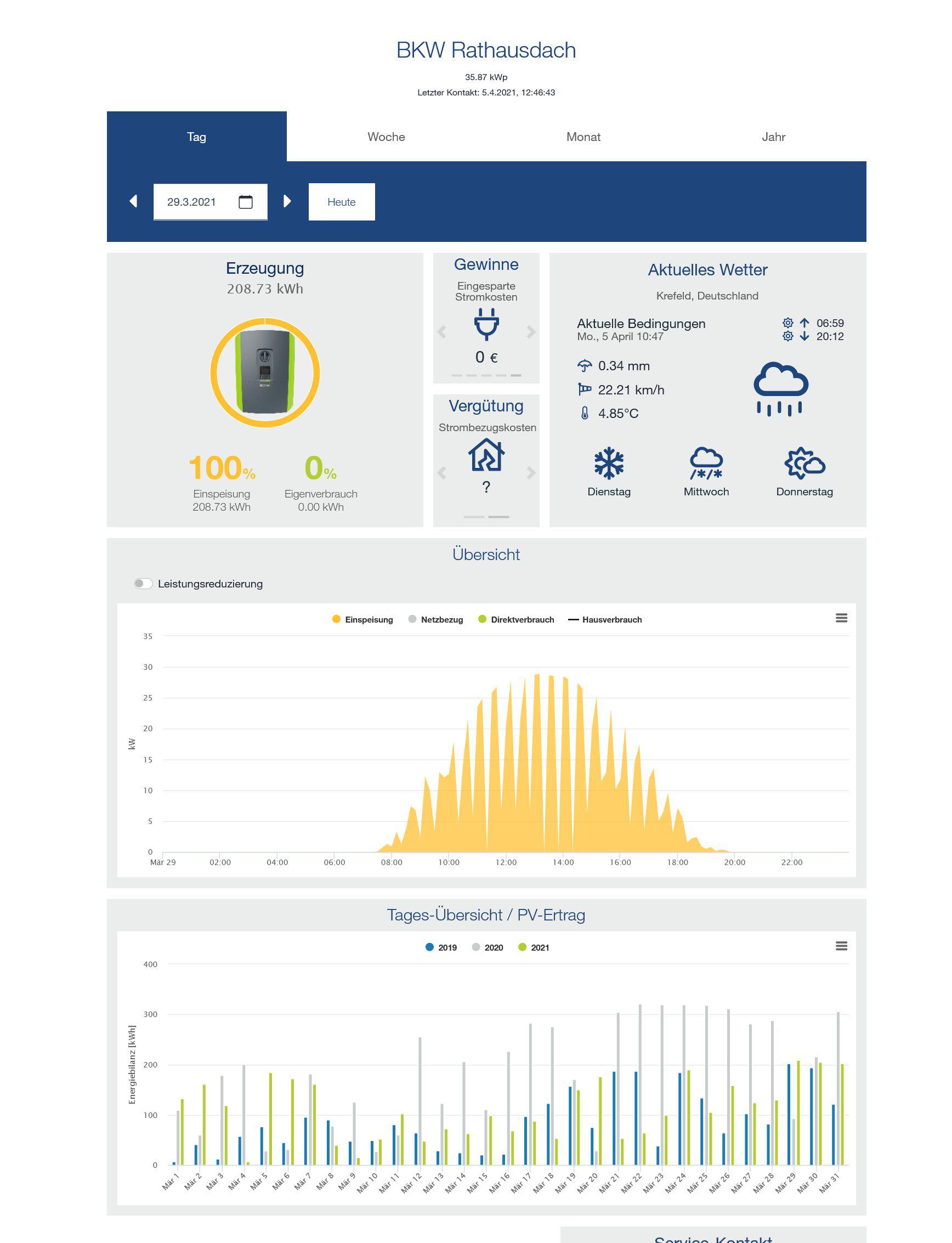The height and width of the screenshot is (1243, 952).
Task: Select the Donnerstag partly cloudy forecast icon
Action: click(x=804, y=463)
